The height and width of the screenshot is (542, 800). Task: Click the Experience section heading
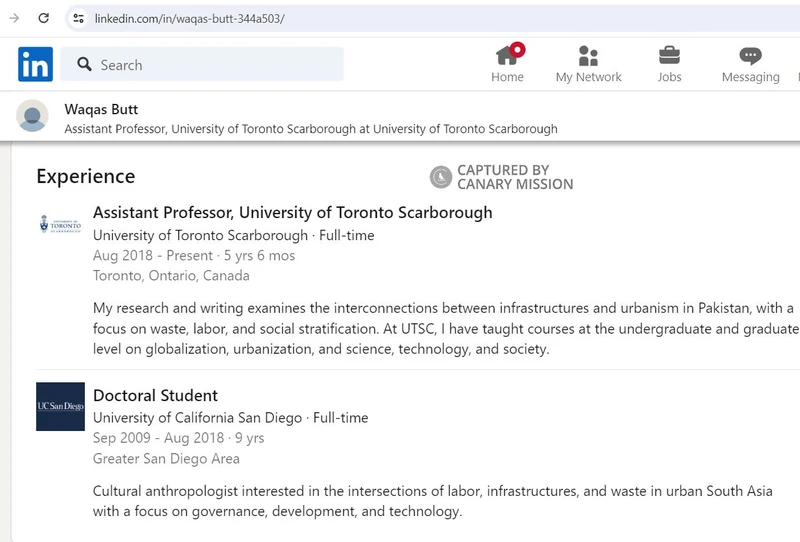pos(85,176)
